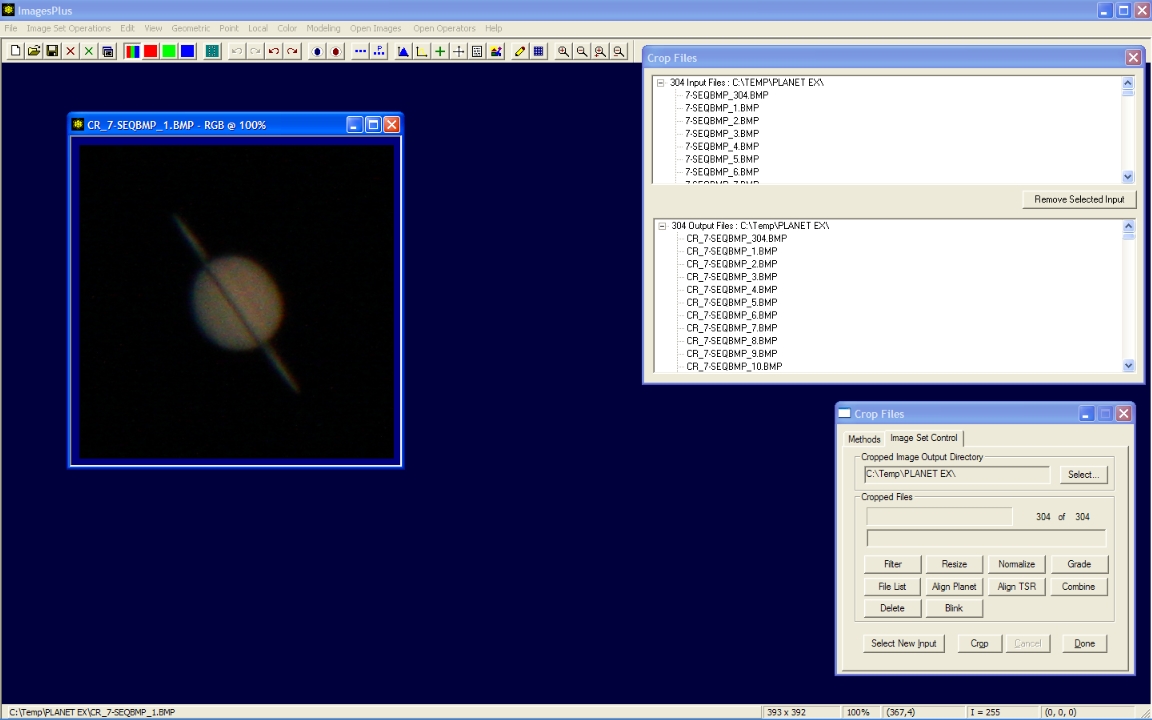
Task: Collapse the 304 Input Files tree node
Action: tap(660, 82)
